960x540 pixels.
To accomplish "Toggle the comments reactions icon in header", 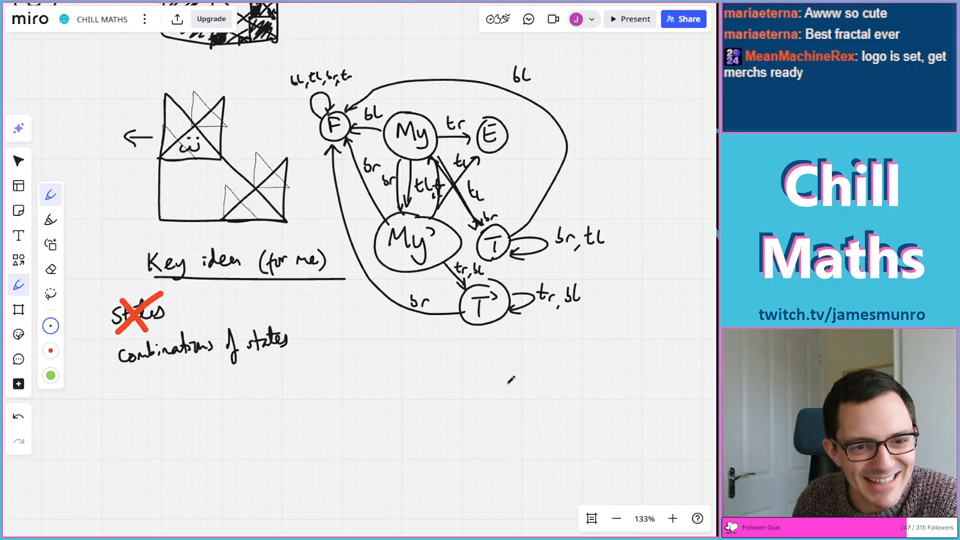I will click(x=528, y=19).
